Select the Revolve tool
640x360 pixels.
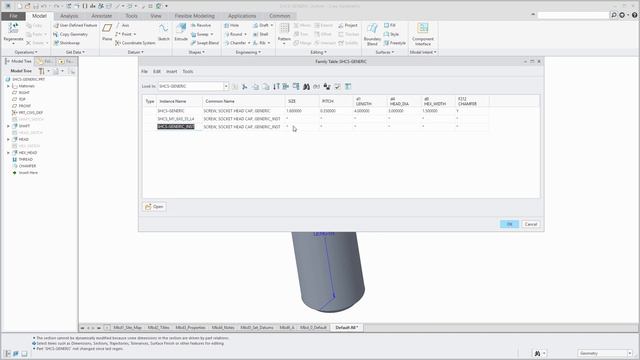coord(201,25)
